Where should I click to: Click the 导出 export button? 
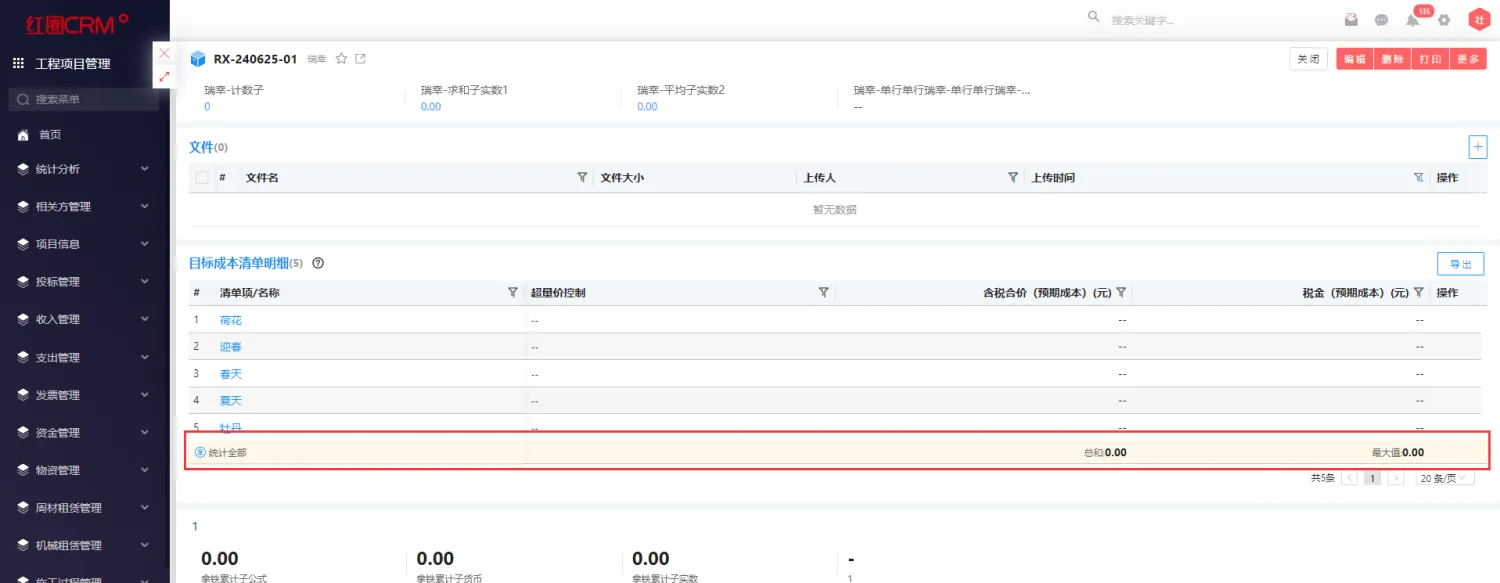(x=1460, y=264)
